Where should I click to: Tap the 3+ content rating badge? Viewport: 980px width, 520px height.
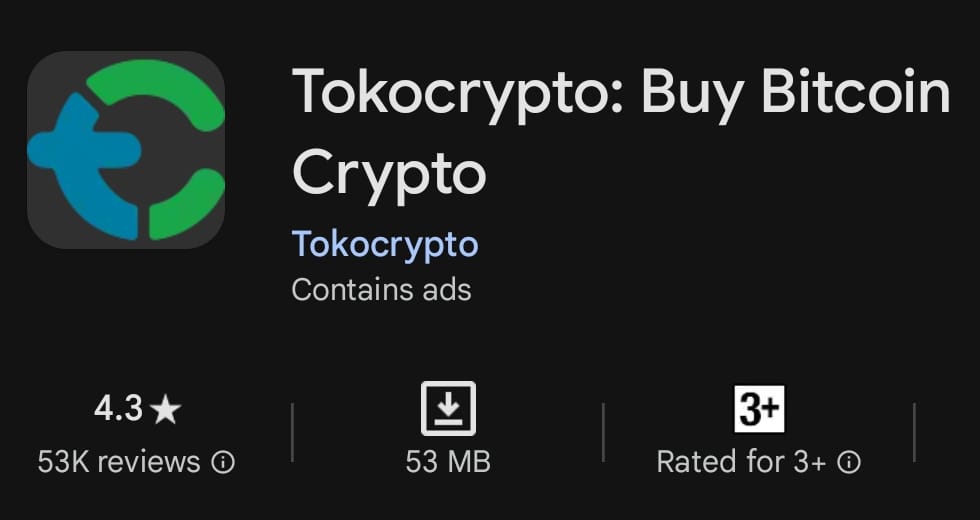pos(760,409)
